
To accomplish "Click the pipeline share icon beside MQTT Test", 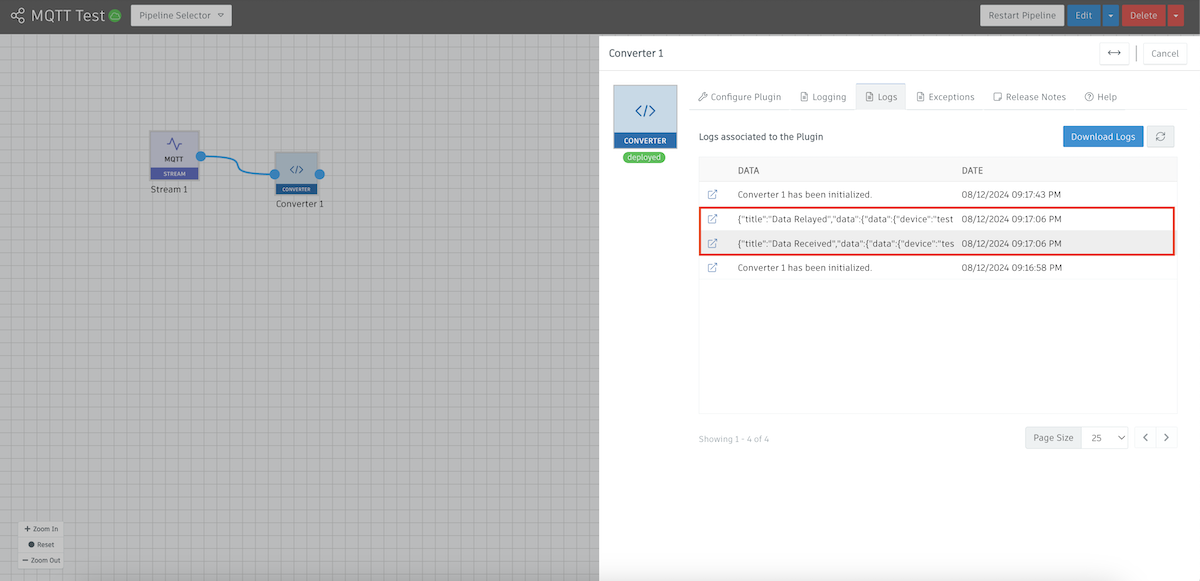I will 17,16.
